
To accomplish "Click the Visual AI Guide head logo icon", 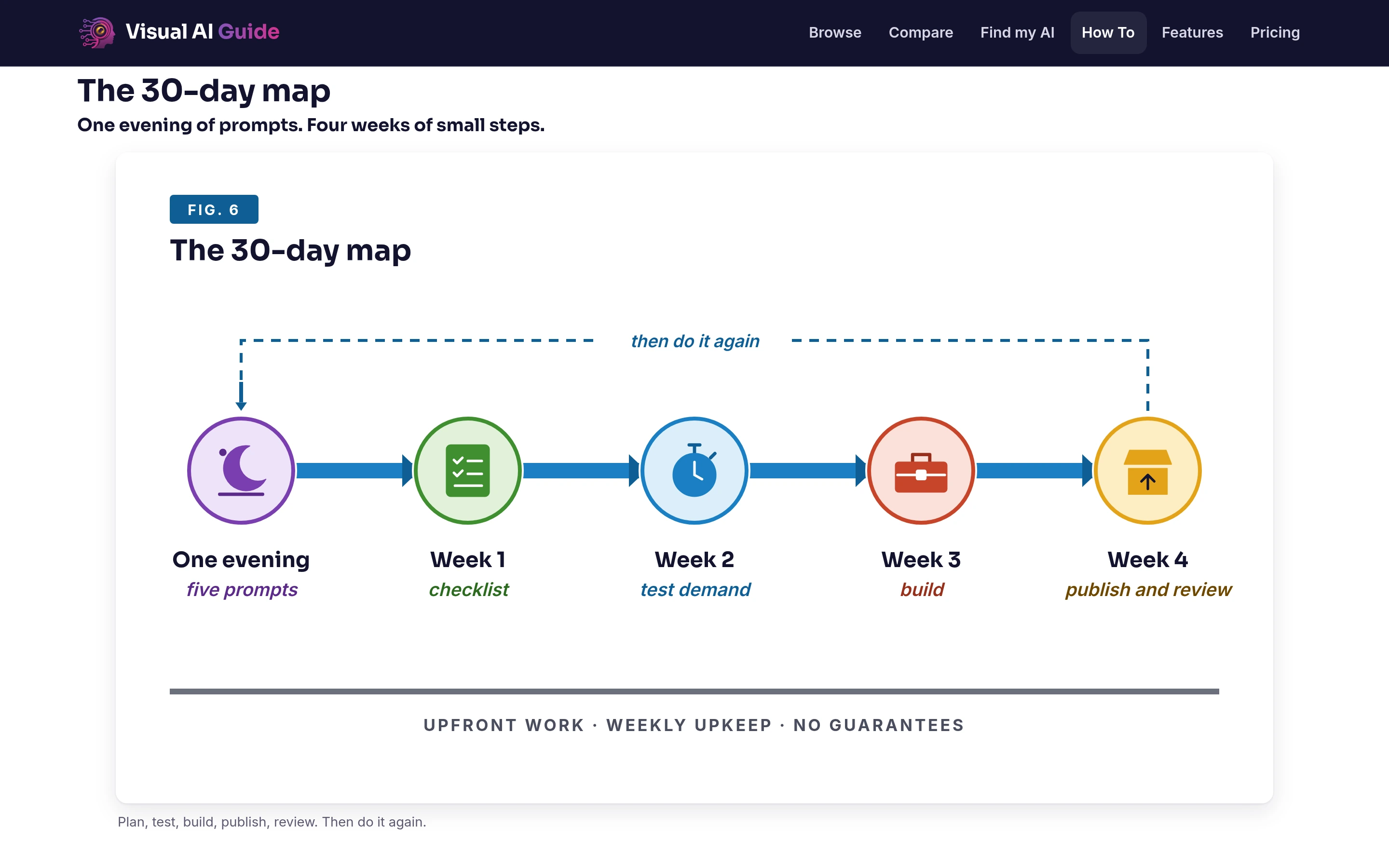I will tap(97, 32).
